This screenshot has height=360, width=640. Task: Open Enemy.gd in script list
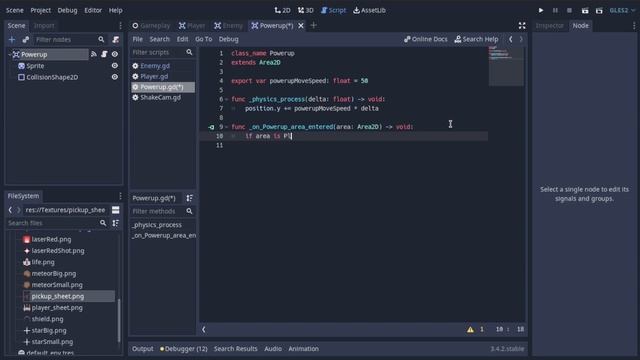click(155, 66)
